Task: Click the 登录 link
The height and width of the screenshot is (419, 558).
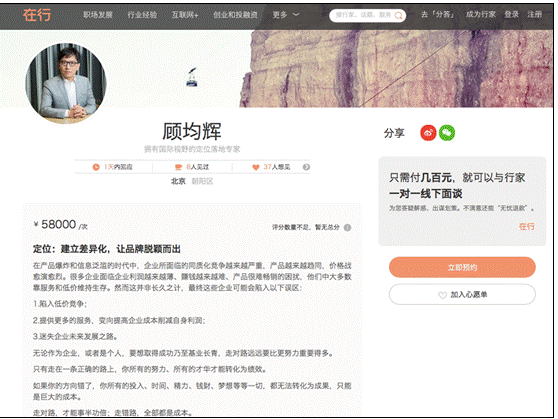Action: click(x=511, y=14)
